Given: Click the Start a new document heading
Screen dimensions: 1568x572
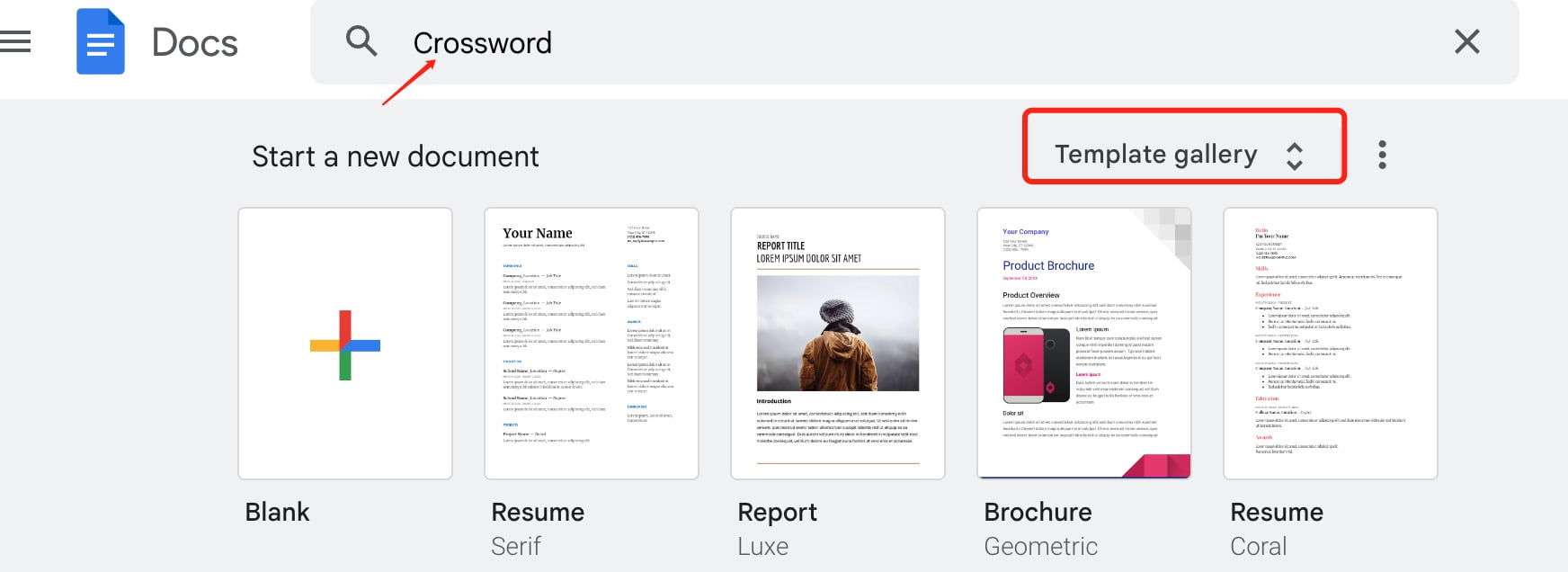Looking at the screenshot, I should point(396,156).
